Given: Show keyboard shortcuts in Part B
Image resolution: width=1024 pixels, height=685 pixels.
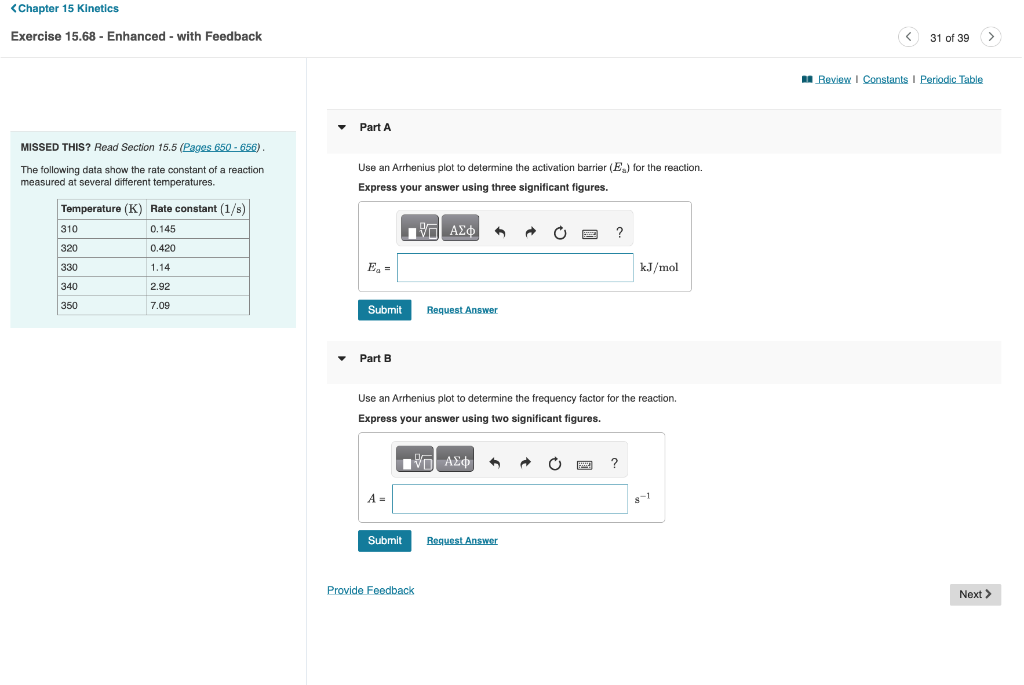Looking at the screenshot, I should pyautogui.click(x=584, y=465).
